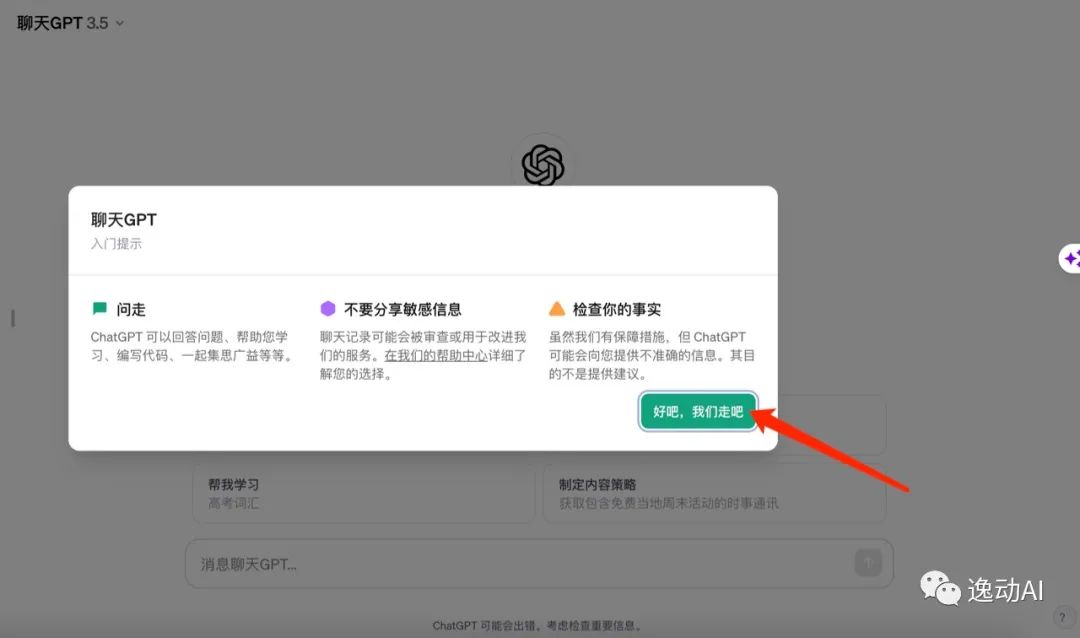
Task: Click the 入门提示 subtitle text
Action: (116, 243)
